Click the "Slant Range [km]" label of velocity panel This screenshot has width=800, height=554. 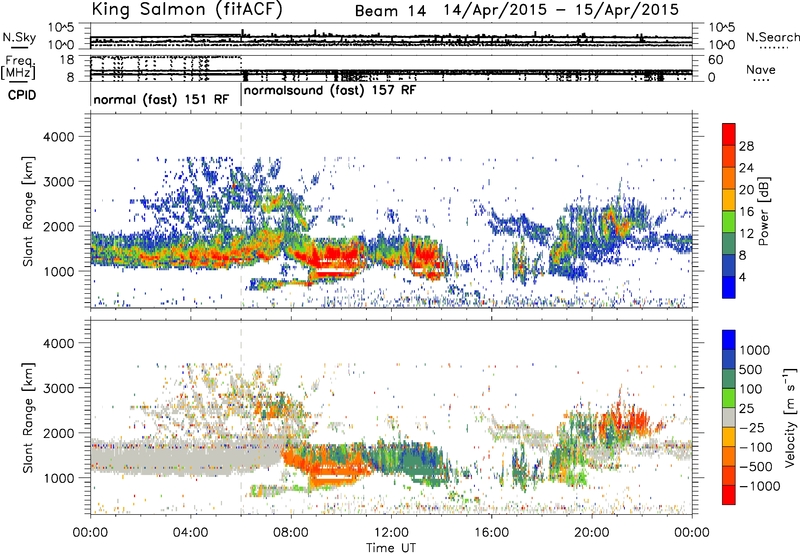coord(28,417)
